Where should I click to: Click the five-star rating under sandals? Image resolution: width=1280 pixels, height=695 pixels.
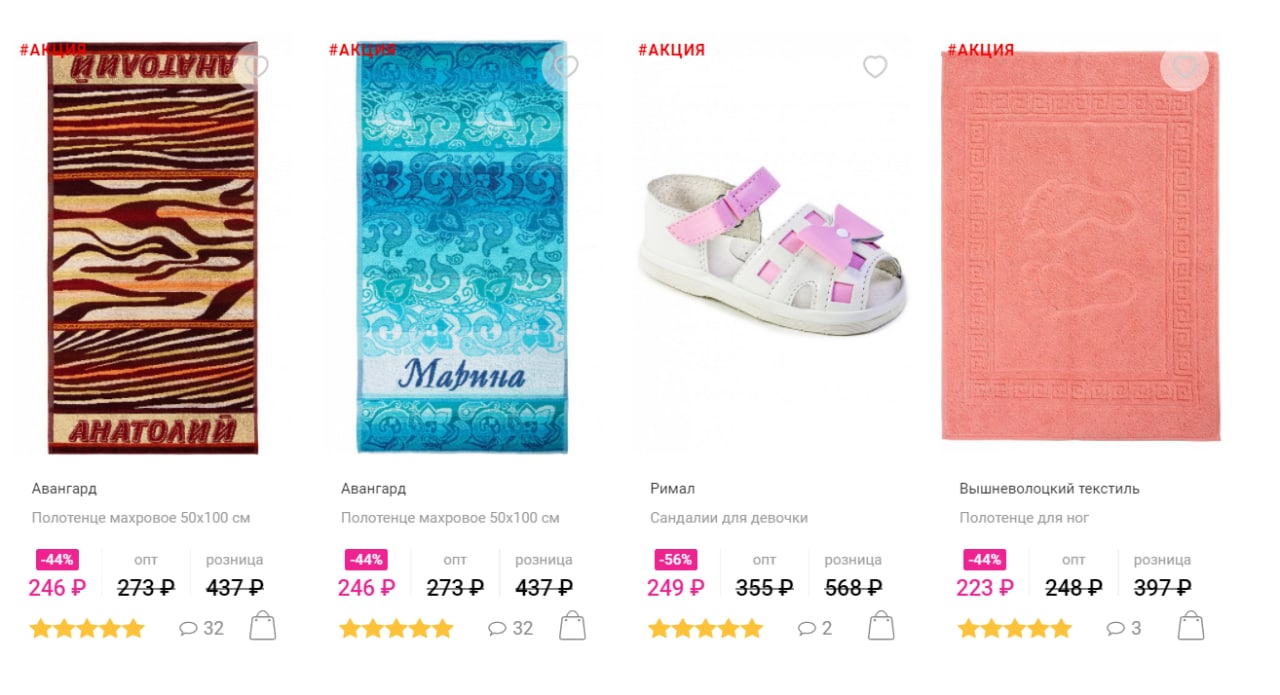705,629
